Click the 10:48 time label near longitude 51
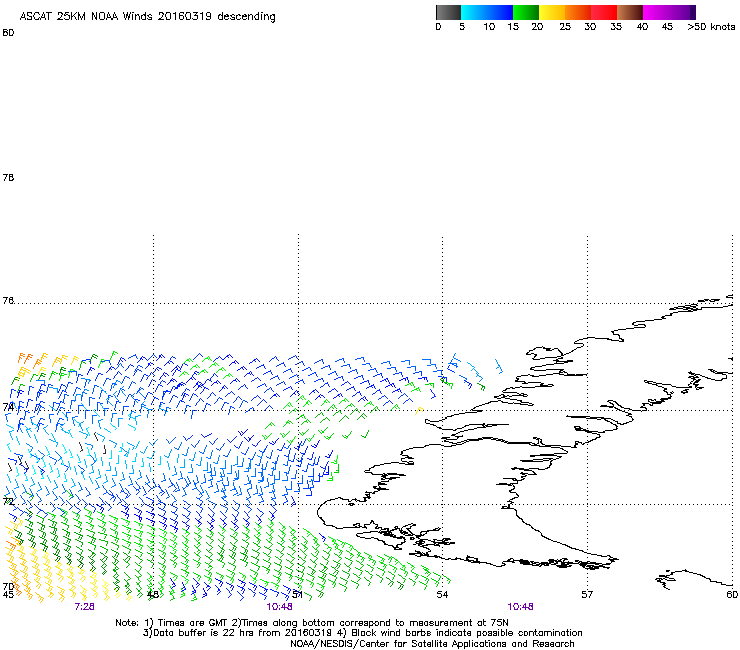Viewport: 740px width, 650px height. 279,607
